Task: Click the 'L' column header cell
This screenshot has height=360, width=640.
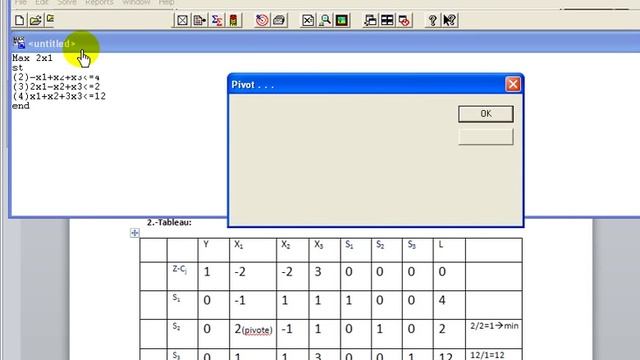Action: (x=449, y=250)
